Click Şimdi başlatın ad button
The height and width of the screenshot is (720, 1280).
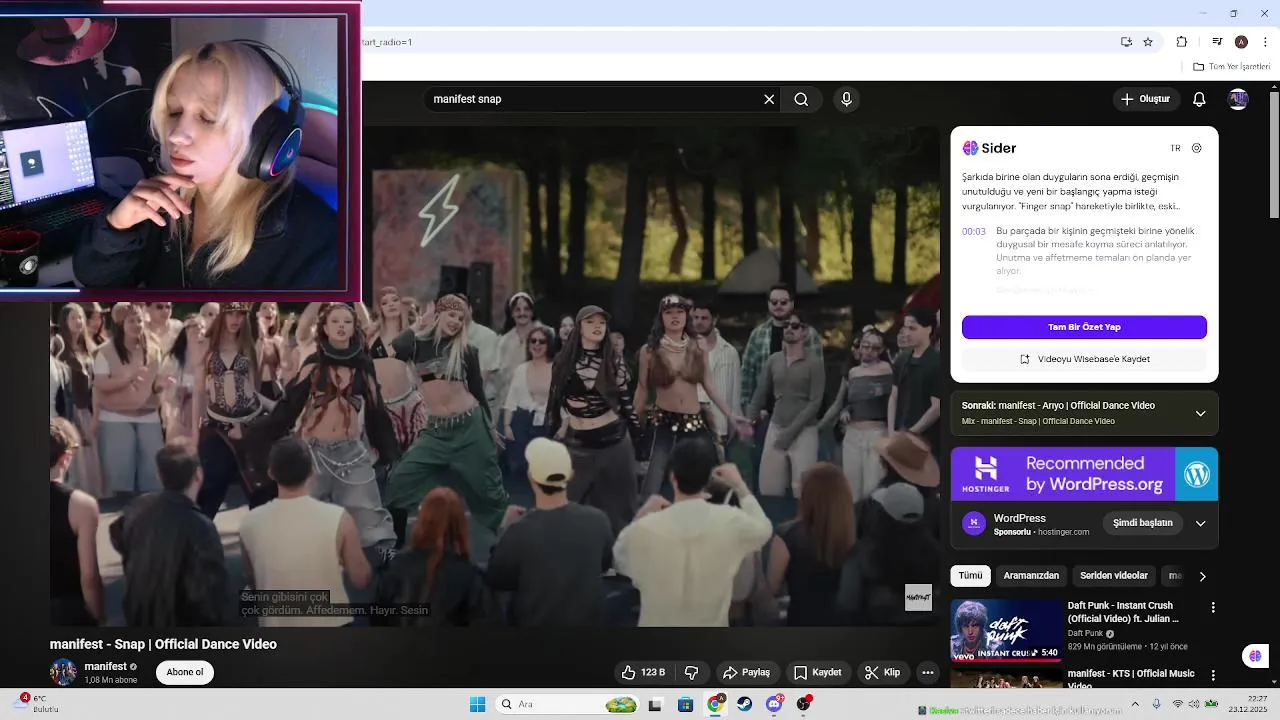pyautogui.click(x=1142, y=523)
